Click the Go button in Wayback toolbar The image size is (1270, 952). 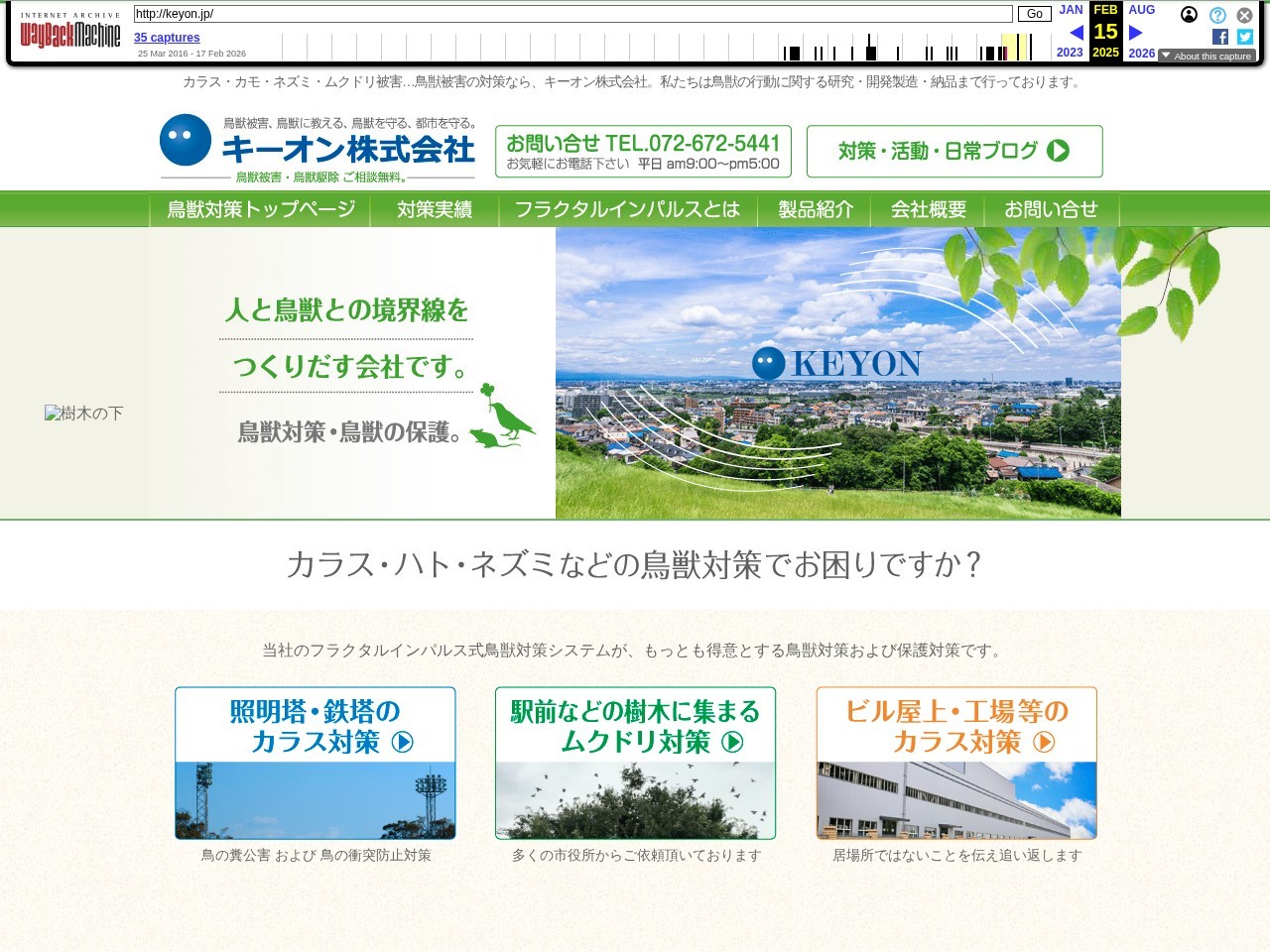(1035, 14)
